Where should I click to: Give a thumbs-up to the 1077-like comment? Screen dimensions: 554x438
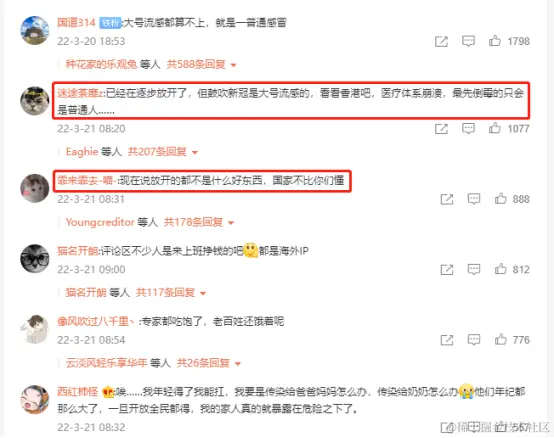pyautogui.click(x=495, y=128)
